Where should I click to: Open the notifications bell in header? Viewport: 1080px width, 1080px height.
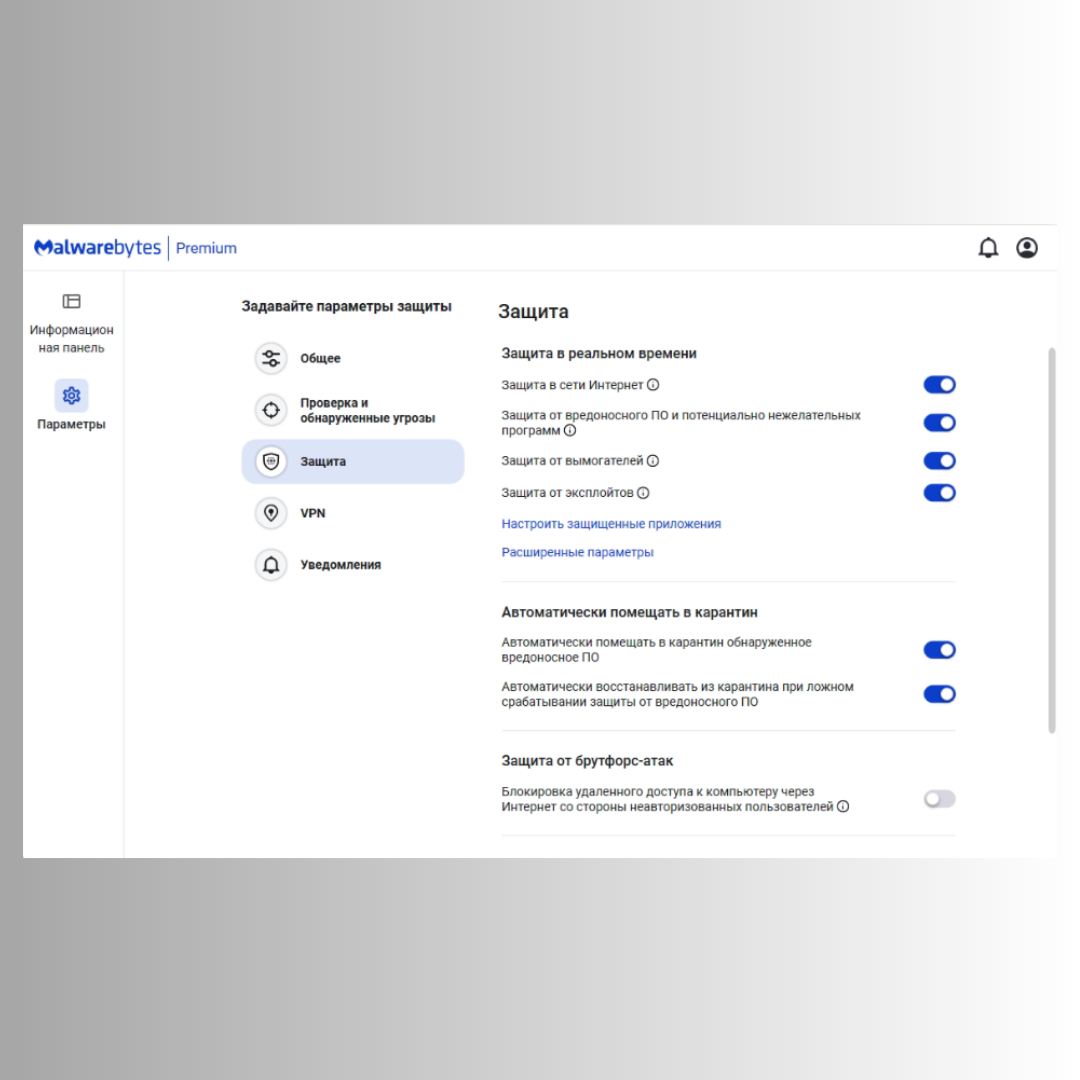coord(988,248)
